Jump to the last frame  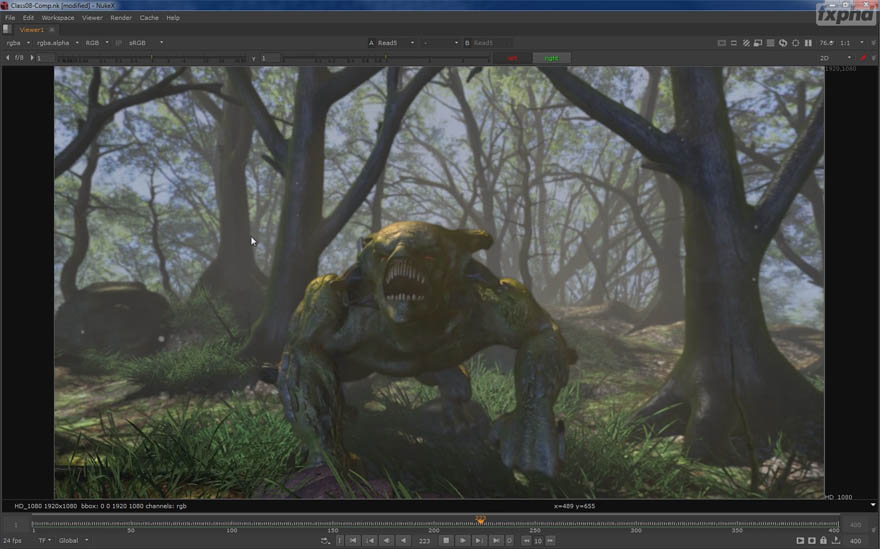(x=496, y=541)
